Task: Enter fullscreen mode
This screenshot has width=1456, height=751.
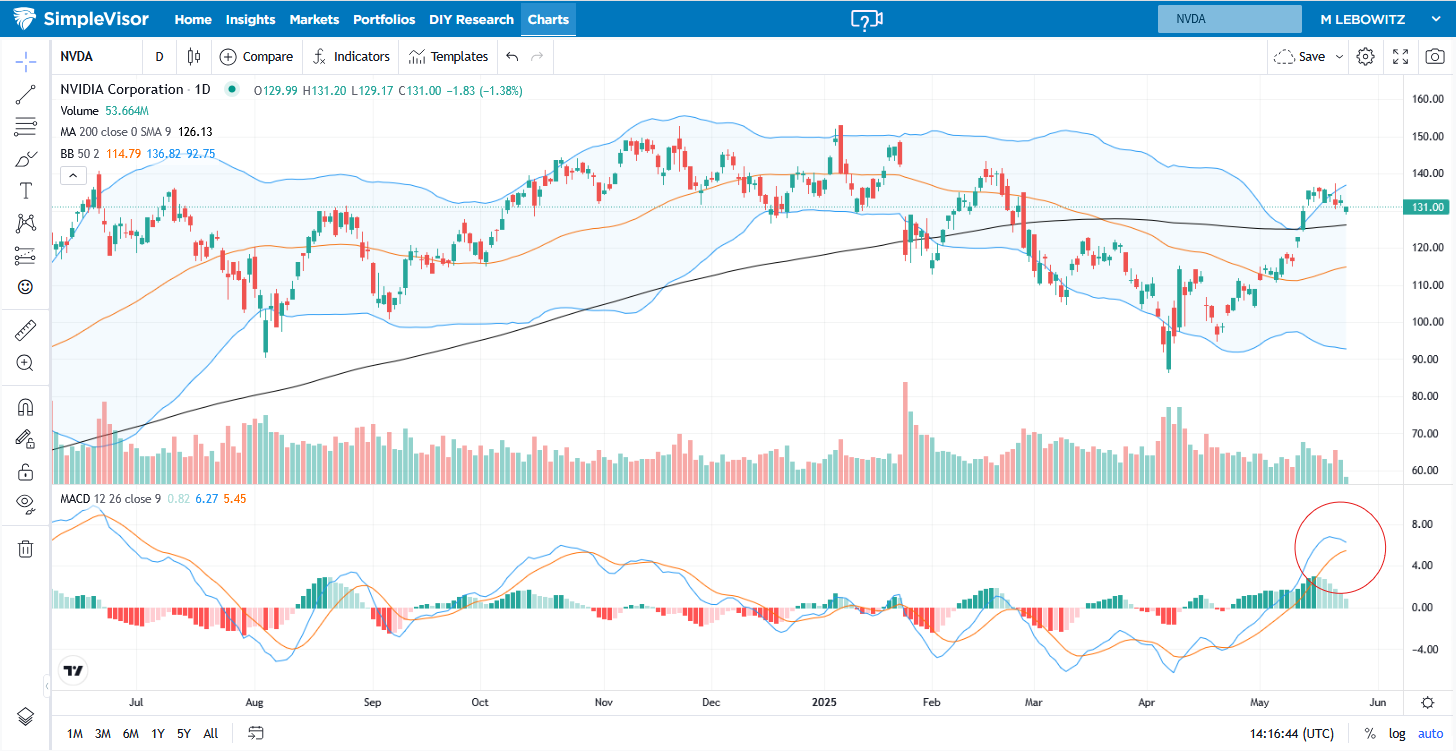Action: click(1401, 57)
